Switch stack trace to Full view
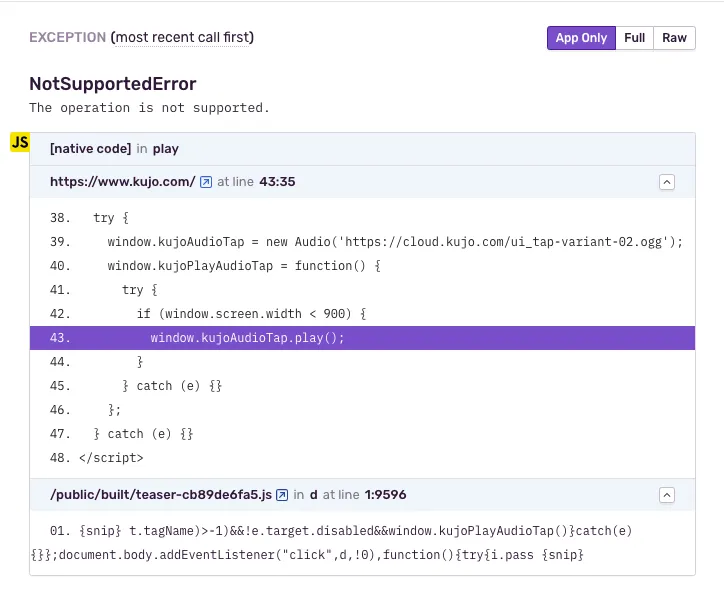The height and width of the screenshot is (593, 724). [x=634, y=38]
